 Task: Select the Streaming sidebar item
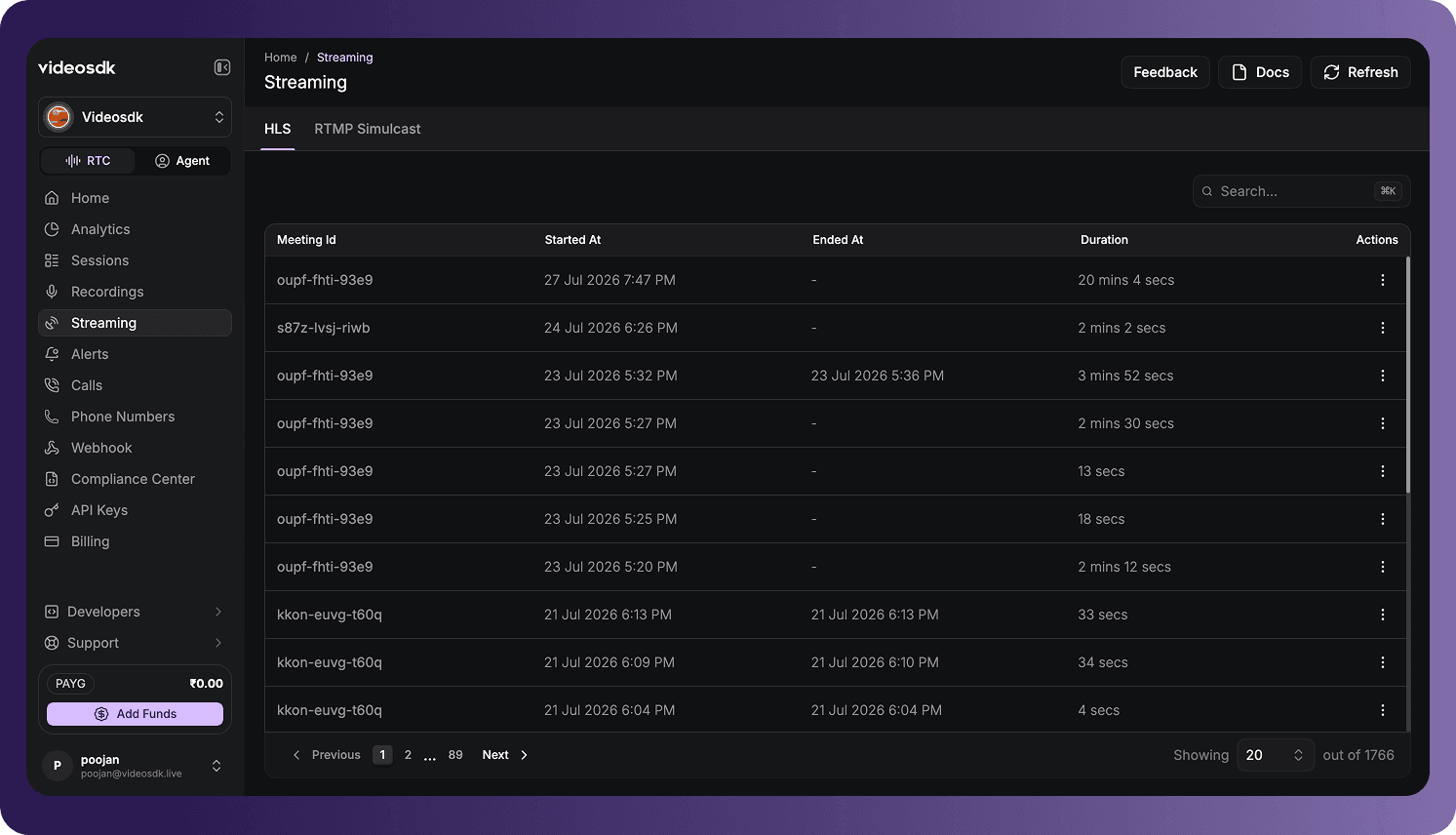pos(135,323)
